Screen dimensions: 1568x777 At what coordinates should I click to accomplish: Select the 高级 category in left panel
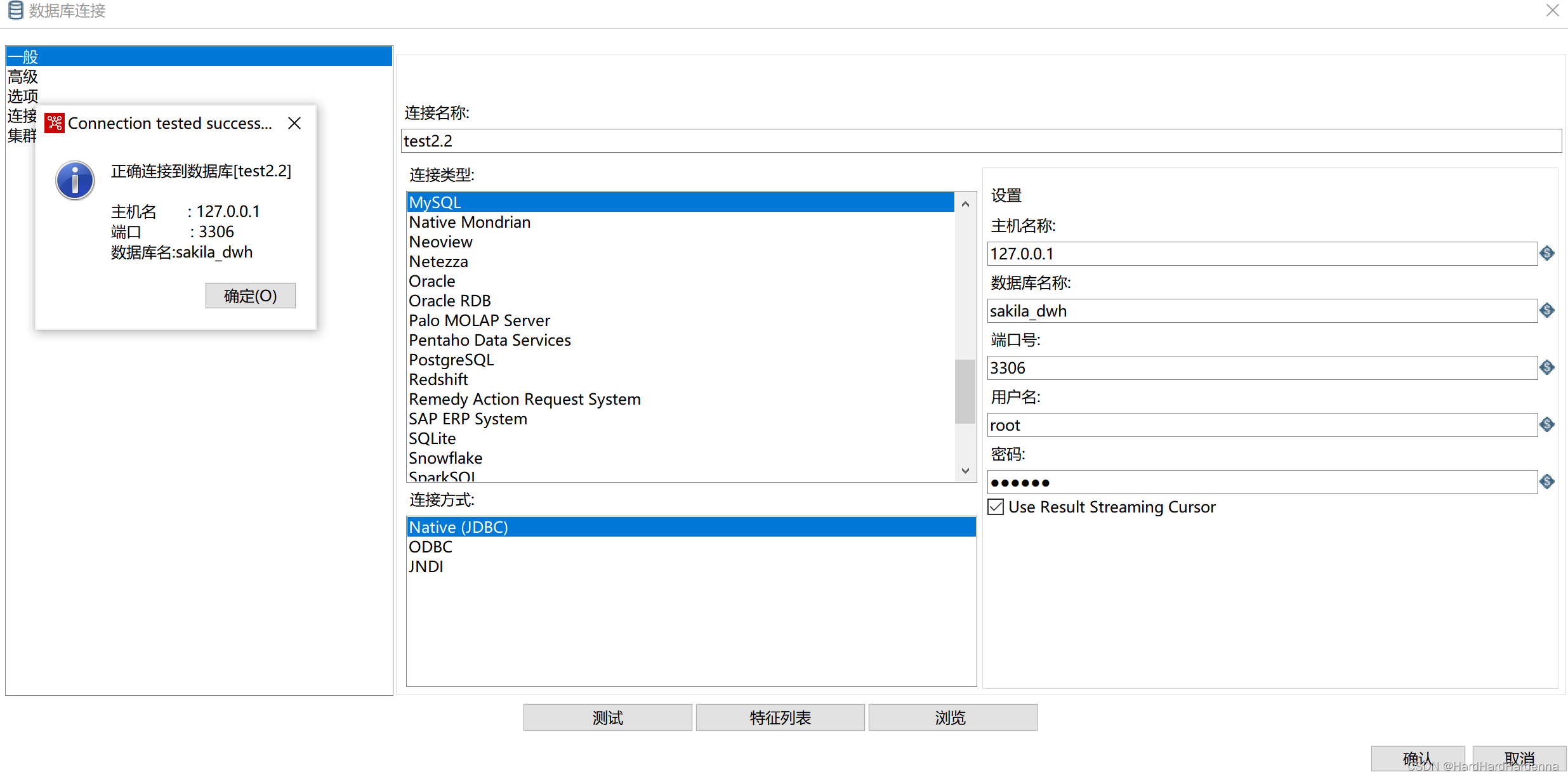point(23,76)
